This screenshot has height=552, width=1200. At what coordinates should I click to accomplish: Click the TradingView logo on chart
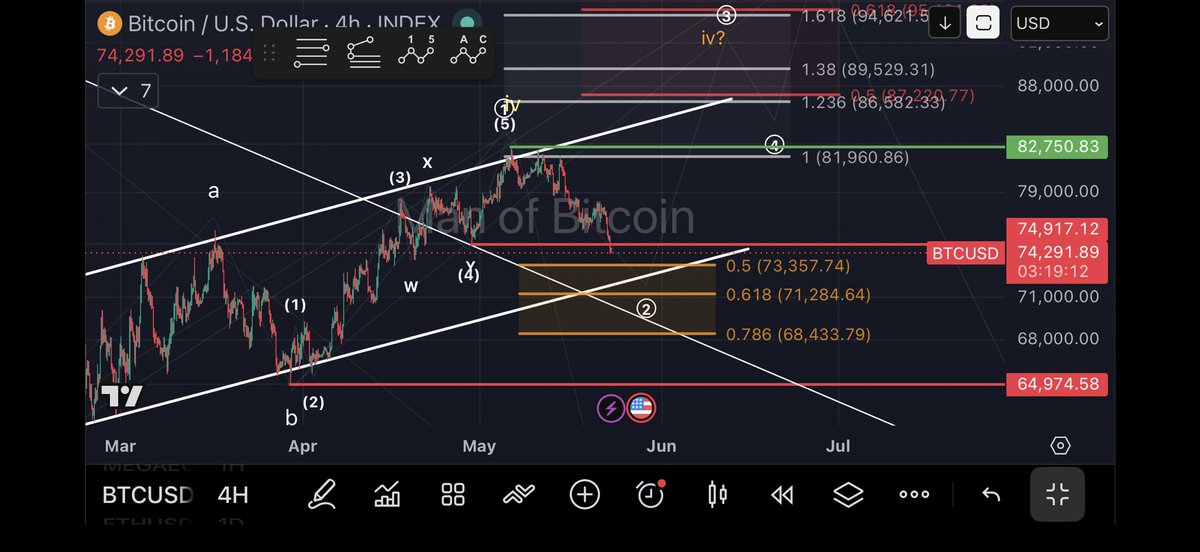(x=123, y=397)
